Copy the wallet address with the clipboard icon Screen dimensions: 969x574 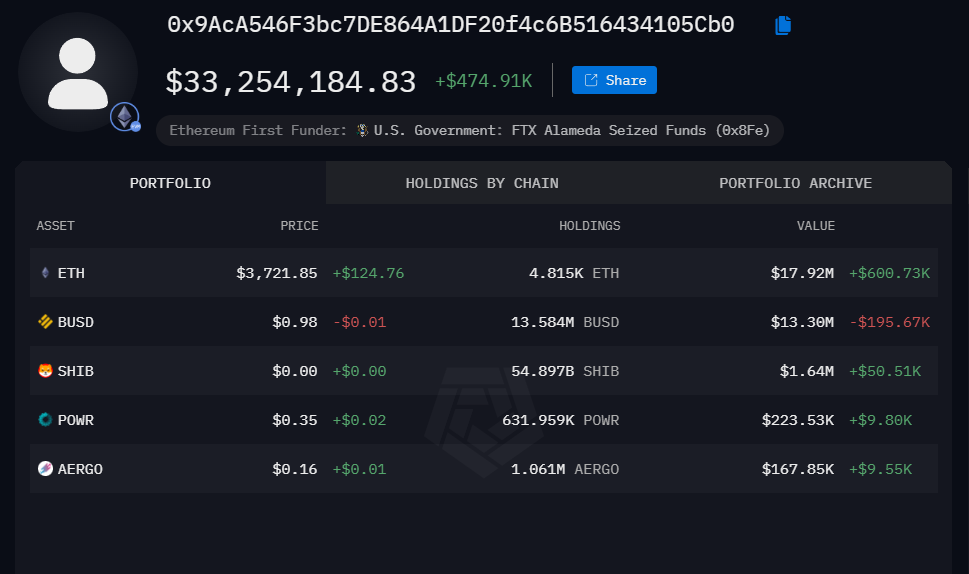tap(782, 25)
